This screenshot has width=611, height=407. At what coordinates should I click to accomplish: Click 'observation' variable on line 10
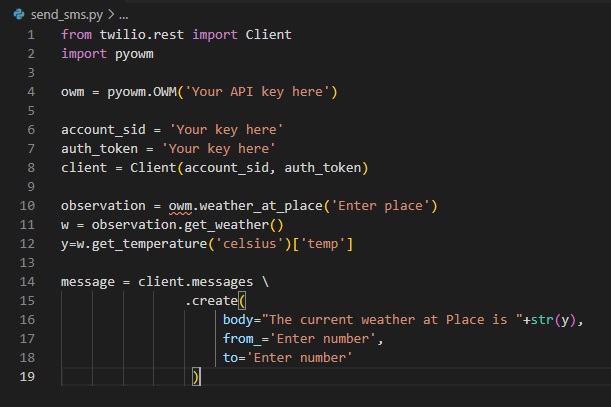point(103,206)
